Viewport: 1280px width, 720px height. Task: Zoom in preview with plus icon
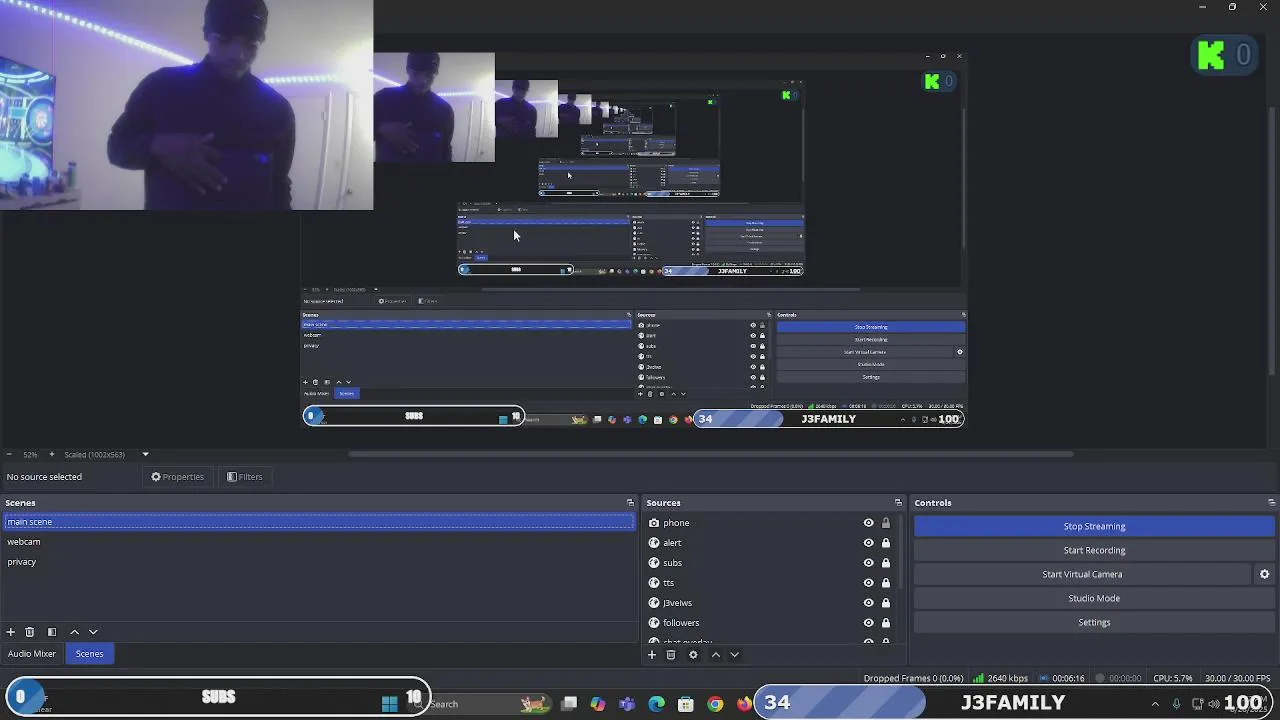tap(51, 454)
